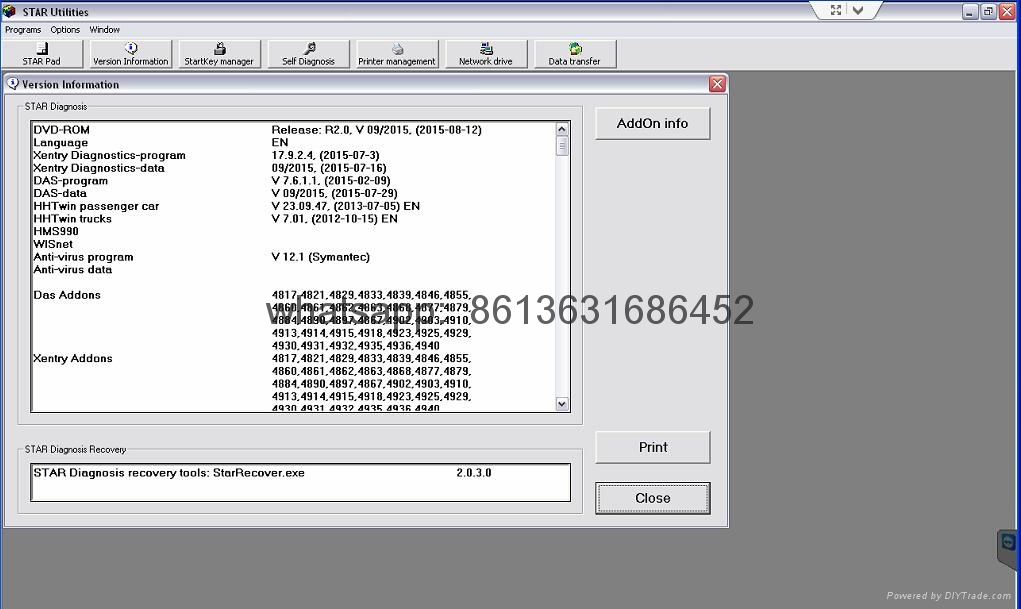Open the Window menu
Image resolution: width=1021 pixels, height=609 pixels.
pyautogui.click(x=105, y=30)
